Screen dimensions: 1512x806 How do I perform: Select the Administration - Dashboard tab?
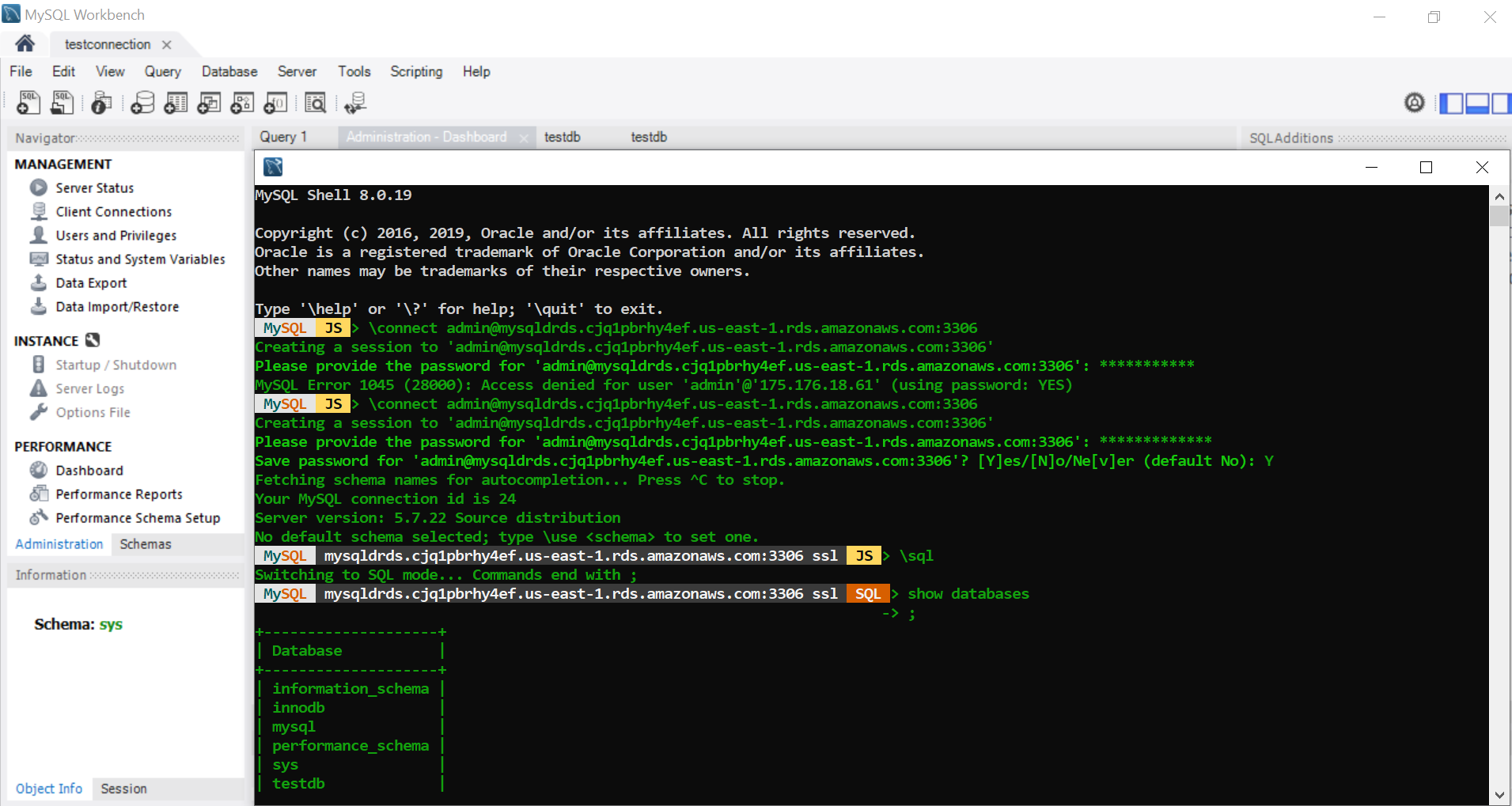click(426, 137)
